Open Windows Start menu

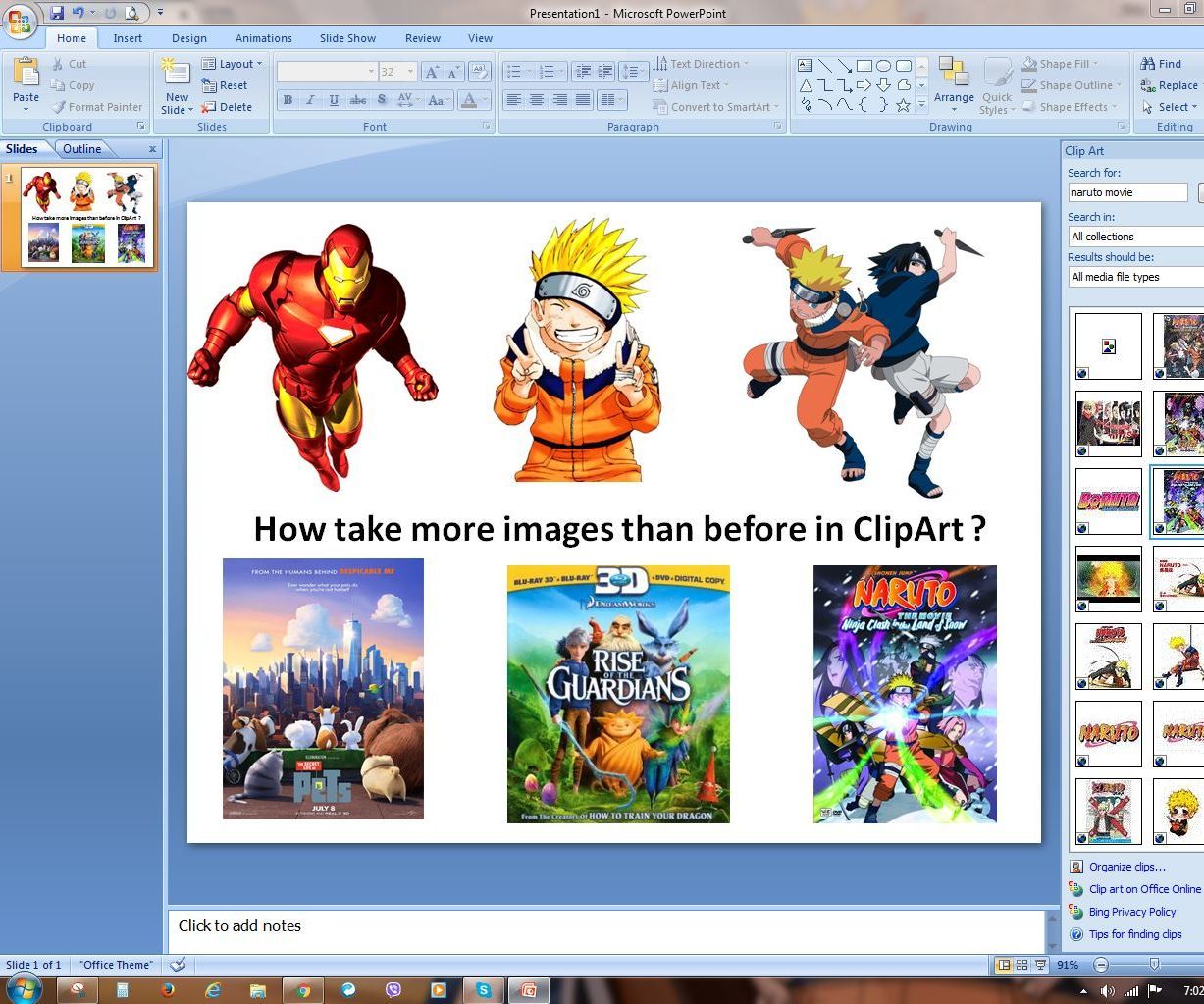(x=23, y=989)
